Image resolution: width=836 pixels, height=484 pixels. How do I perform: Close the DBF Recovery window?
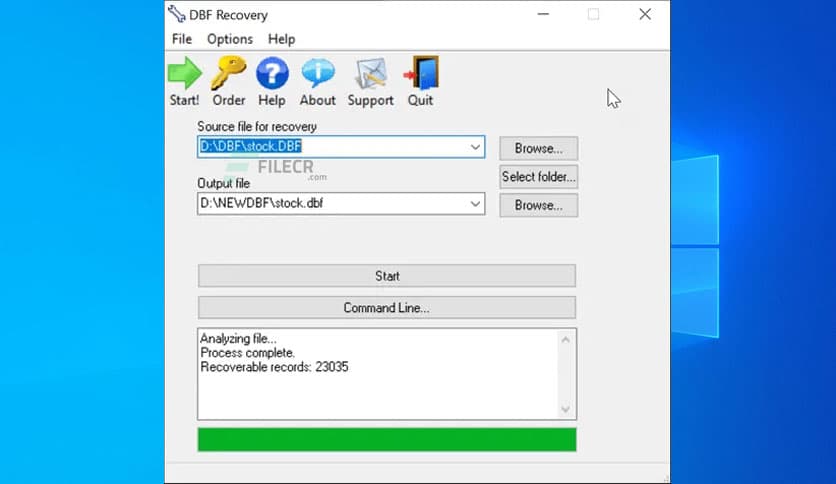[645, 14]
